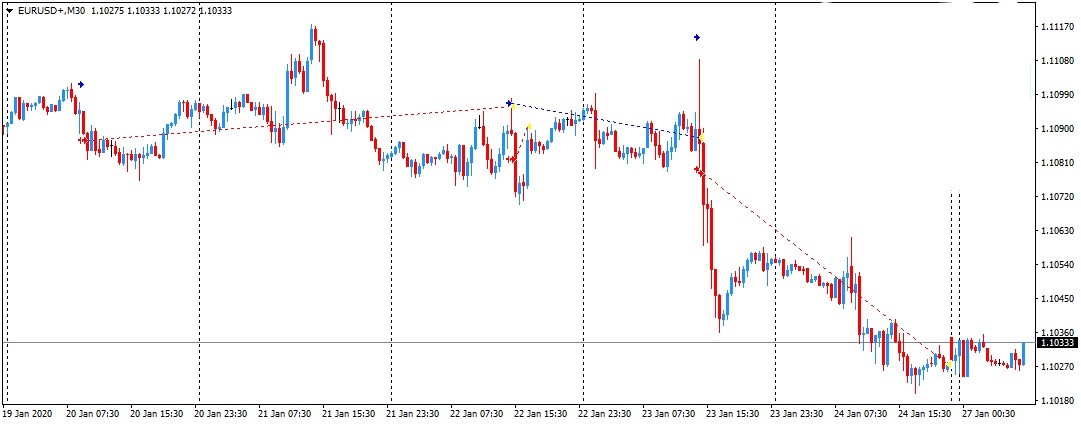The height and width of the screenshot is (424, 1081).
Task: Click price axis label 1.10900
Action: 1058,128
